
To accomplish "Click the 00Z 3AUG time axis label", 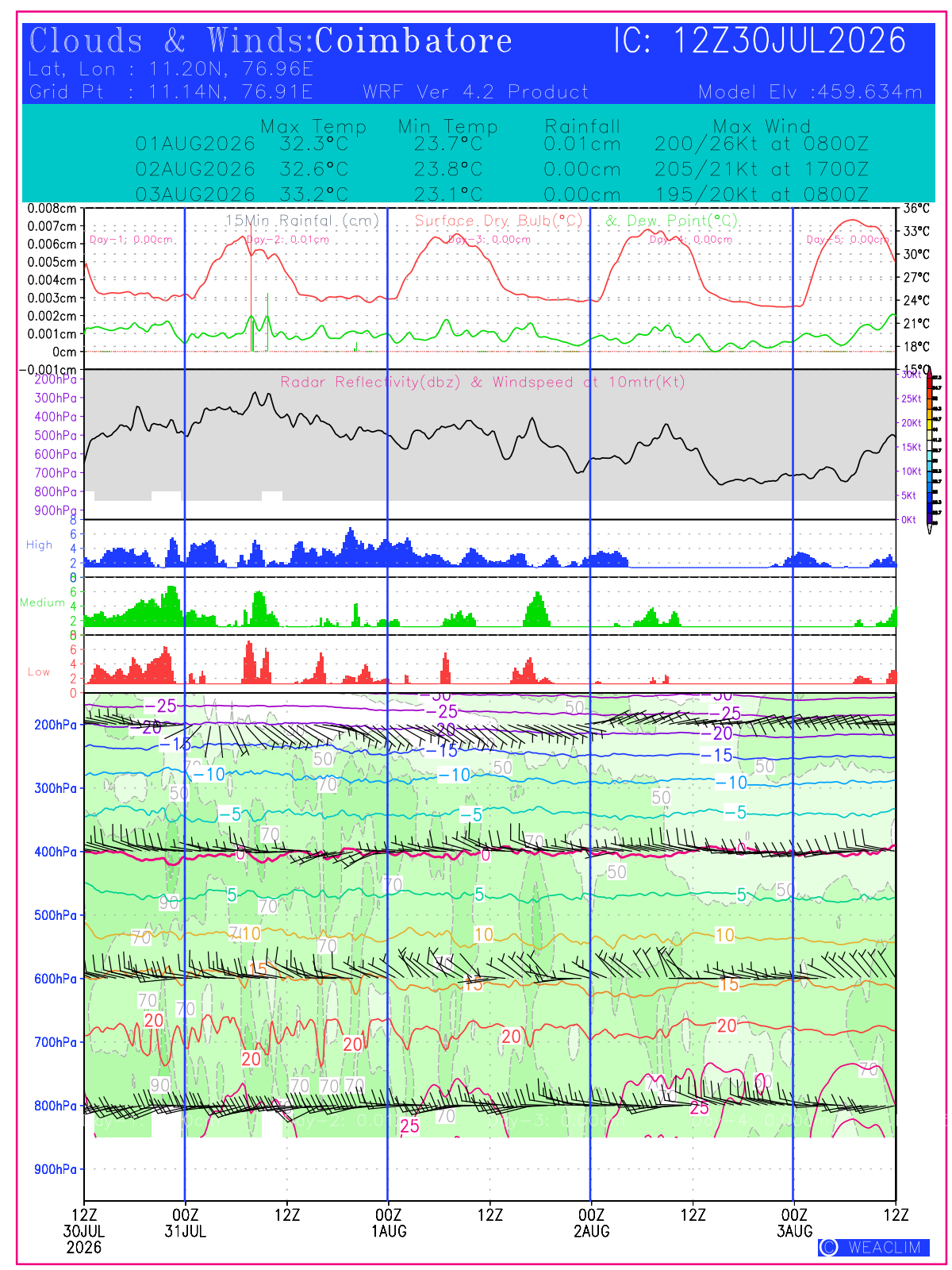I will click(x=794, y=1223).
